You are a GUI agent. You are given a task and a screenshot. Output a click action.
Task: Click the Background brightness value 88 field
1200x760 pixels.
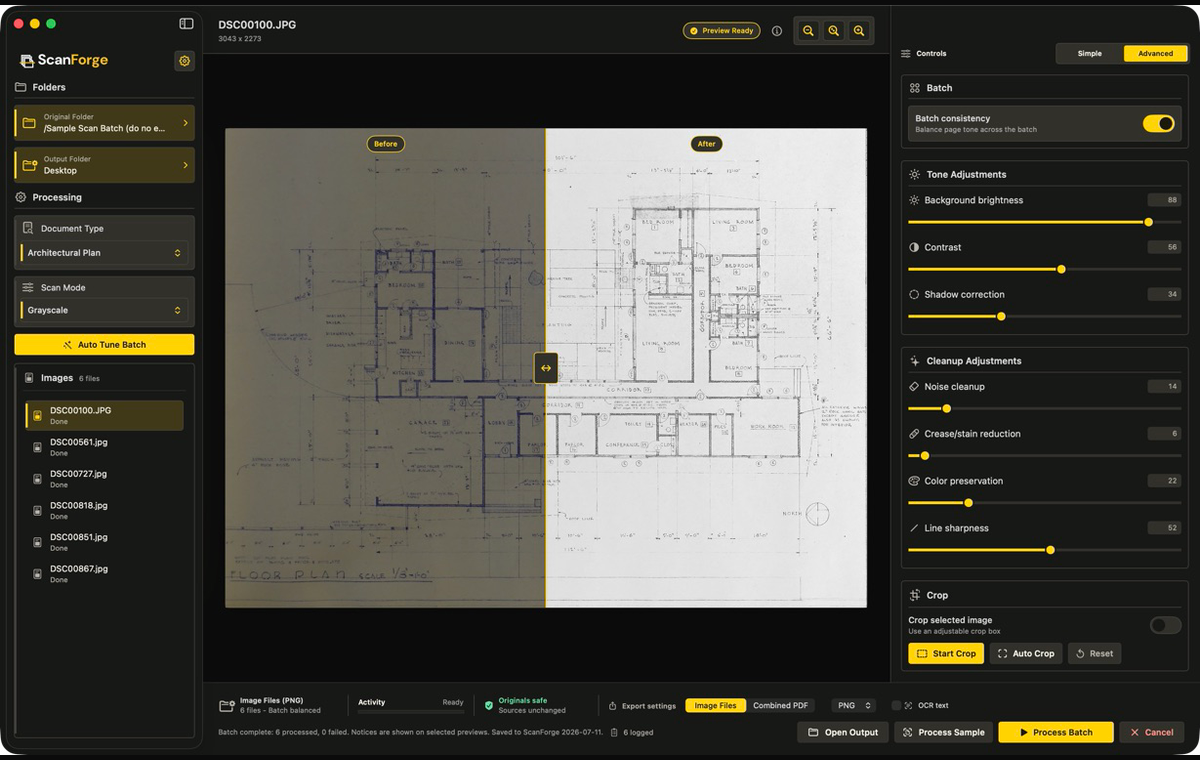click(1164, 200)
